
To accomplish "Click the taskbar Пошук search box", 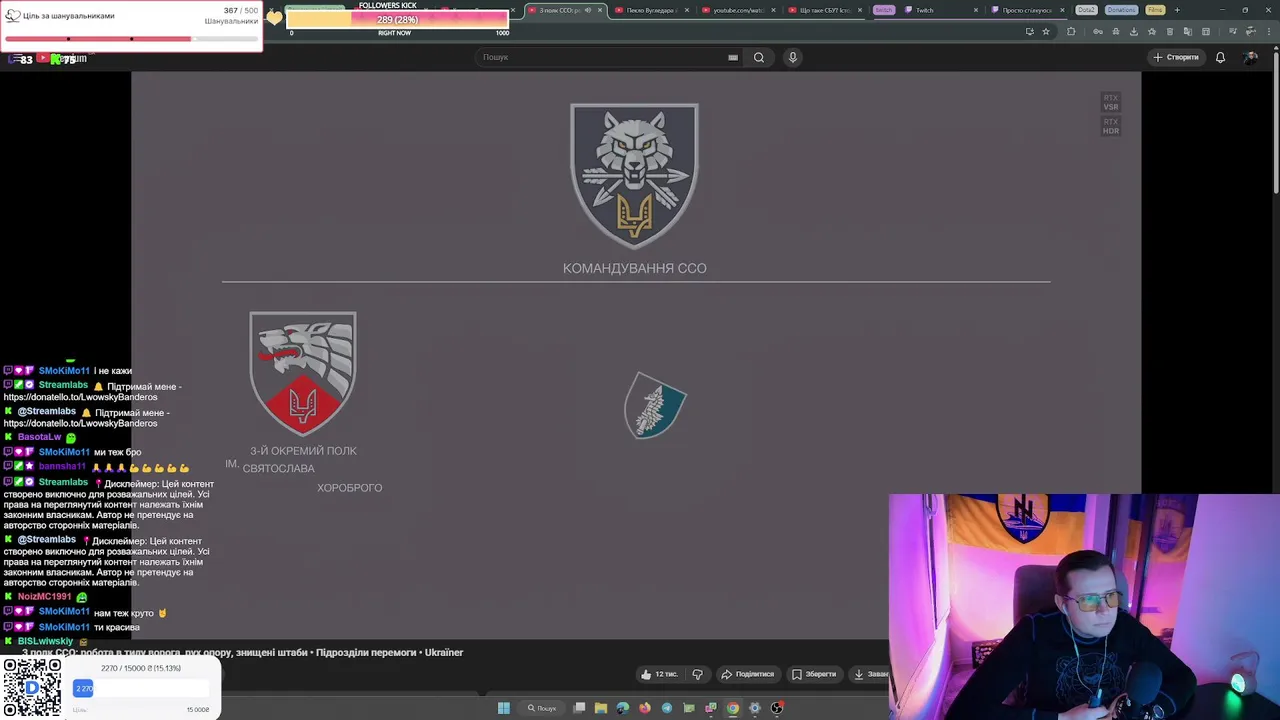I will tap(542, 708).
